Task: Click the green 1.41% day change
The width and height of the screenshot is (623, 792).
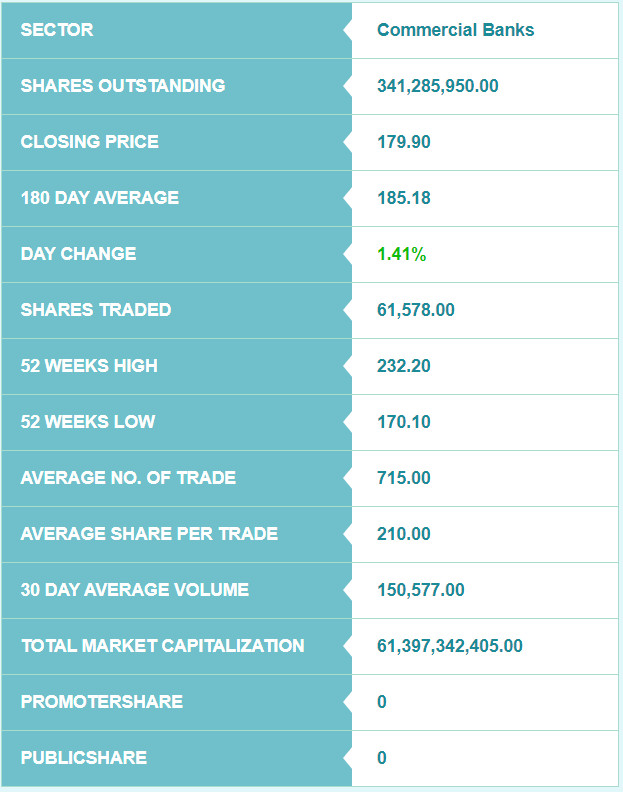Action: [401, 254]
